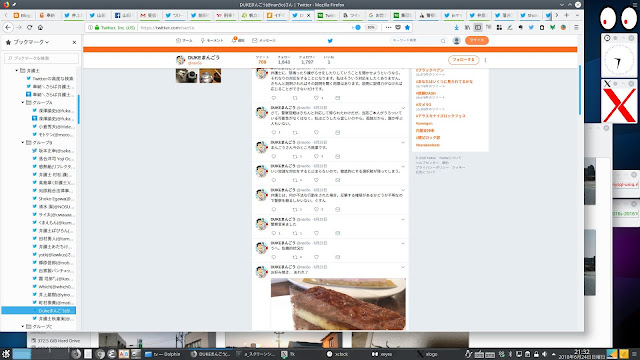Viewport: 640px width, 360px height.
Task: Open the library books icon
Action: pyautogui.click(x=467, y=27)
